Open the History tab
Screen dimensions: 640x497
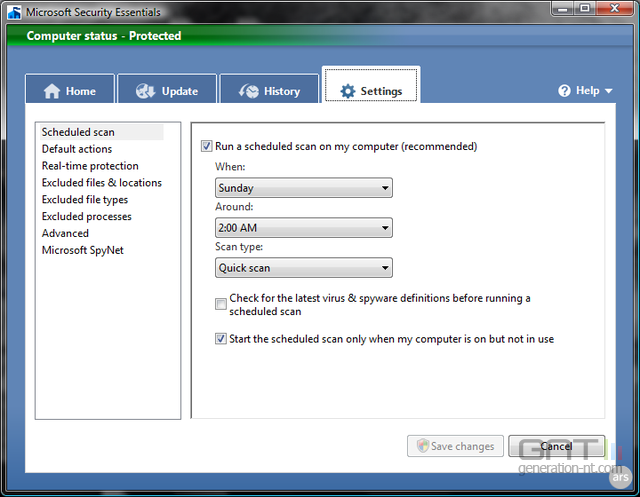tap(269, 89)
